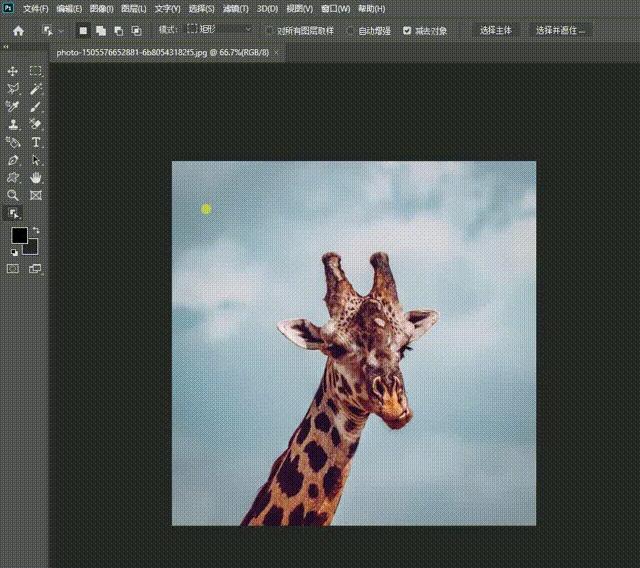This screenshot has width=640, height=568.
Task: Select the Brush tool
Action: click(x=36, y=106)
